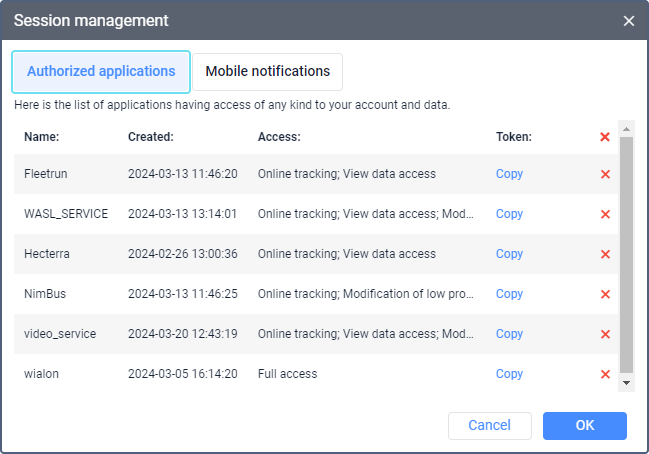Delete the Fleetrun session with red X
This screenshot has width=649, height=454.
(x=605, y=174)
